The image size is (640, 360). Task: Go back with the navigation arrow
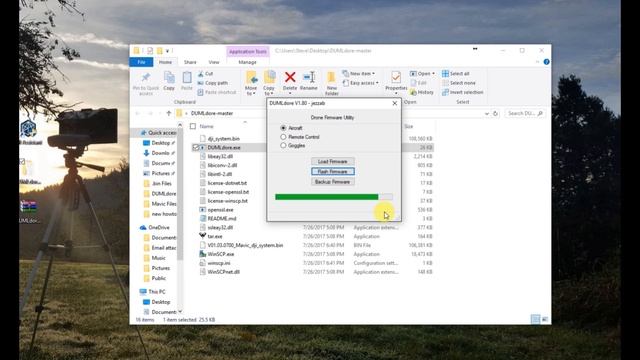[138, 113]
